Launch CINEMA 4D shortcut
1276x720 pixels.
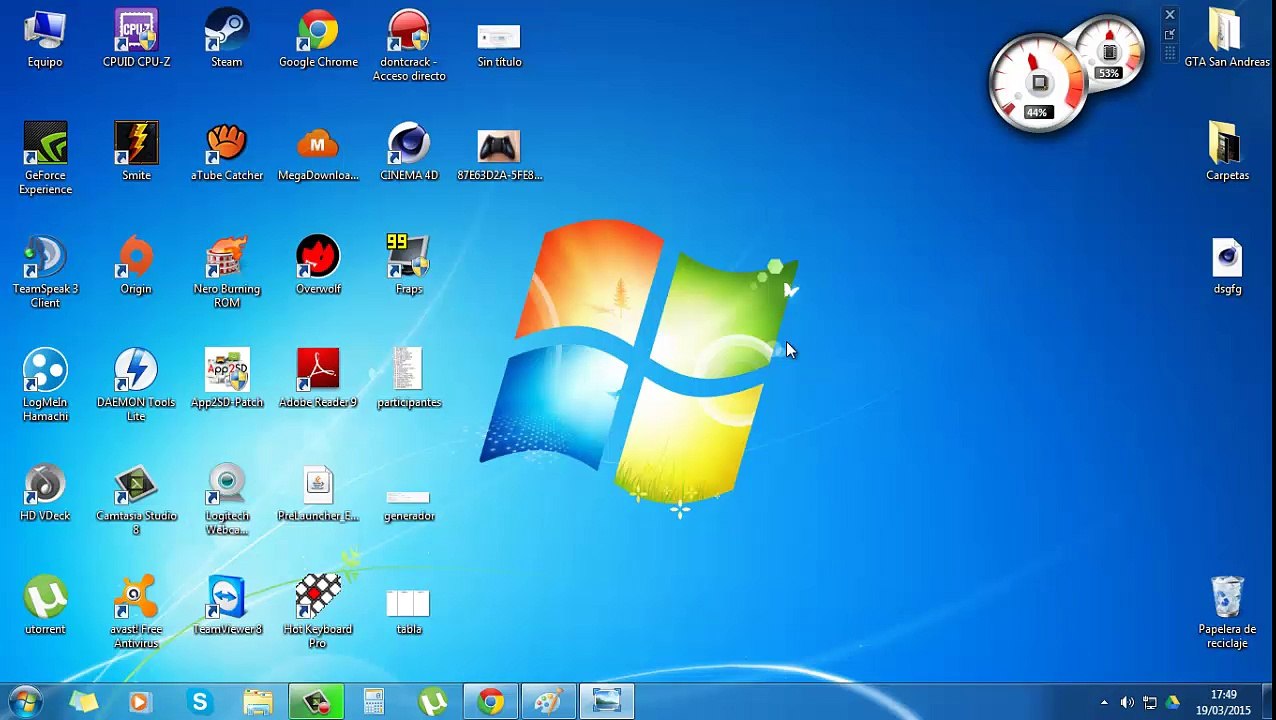(x=409, y=152)
